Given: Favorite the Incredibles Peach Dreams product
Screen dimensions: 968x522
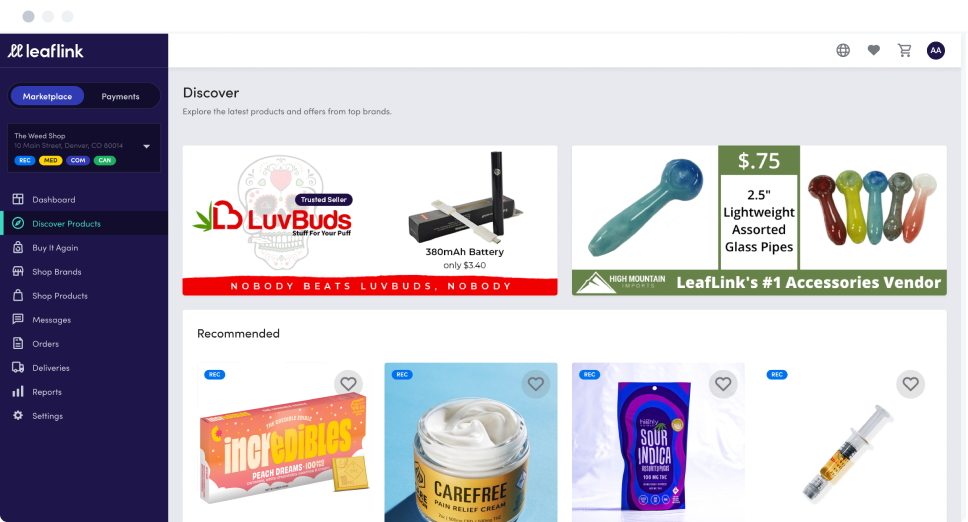Looking at the screenshot, I should [348, 384].
